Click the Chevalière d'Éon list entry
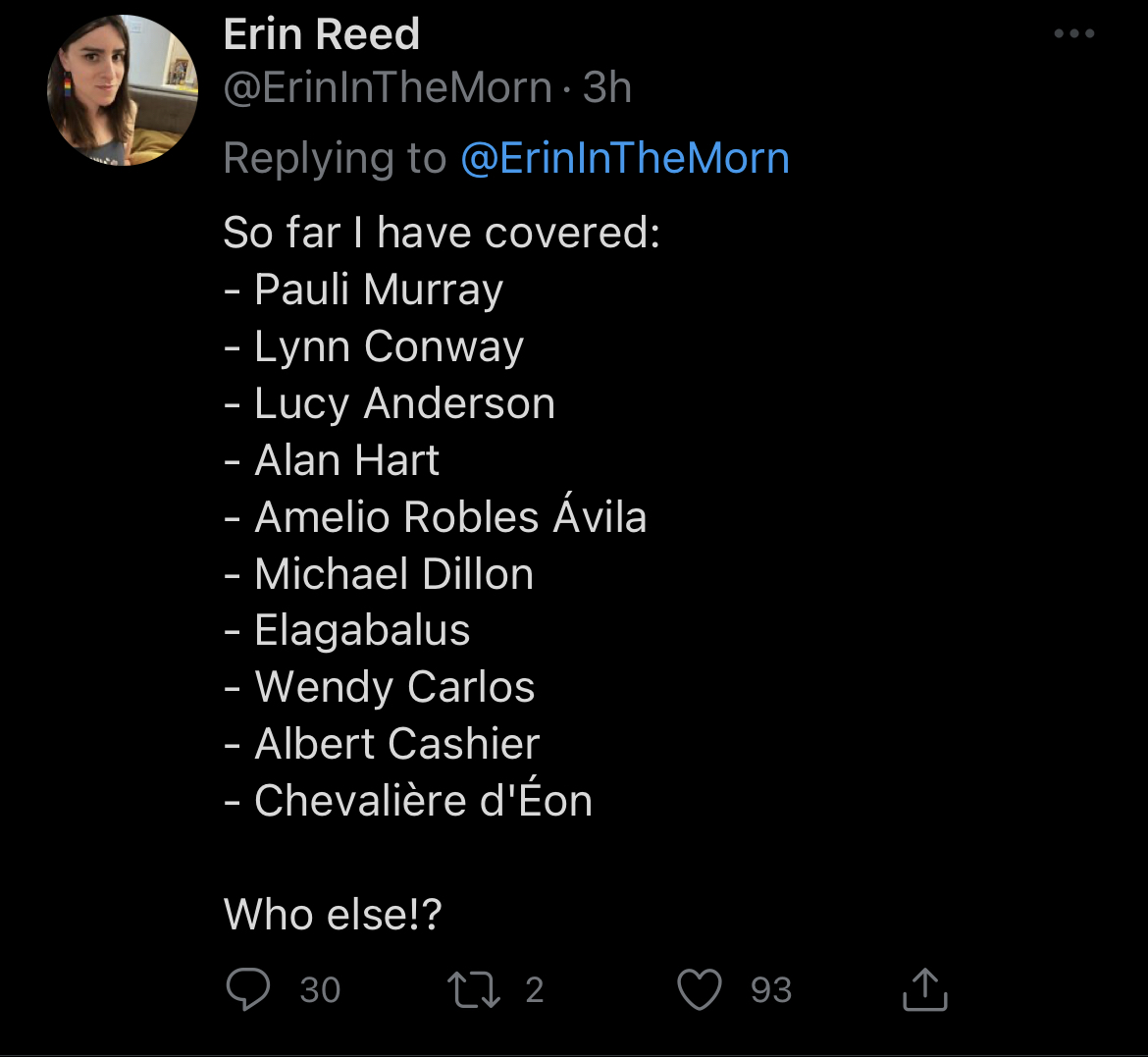1148x1057 pixels. [423, 801]
